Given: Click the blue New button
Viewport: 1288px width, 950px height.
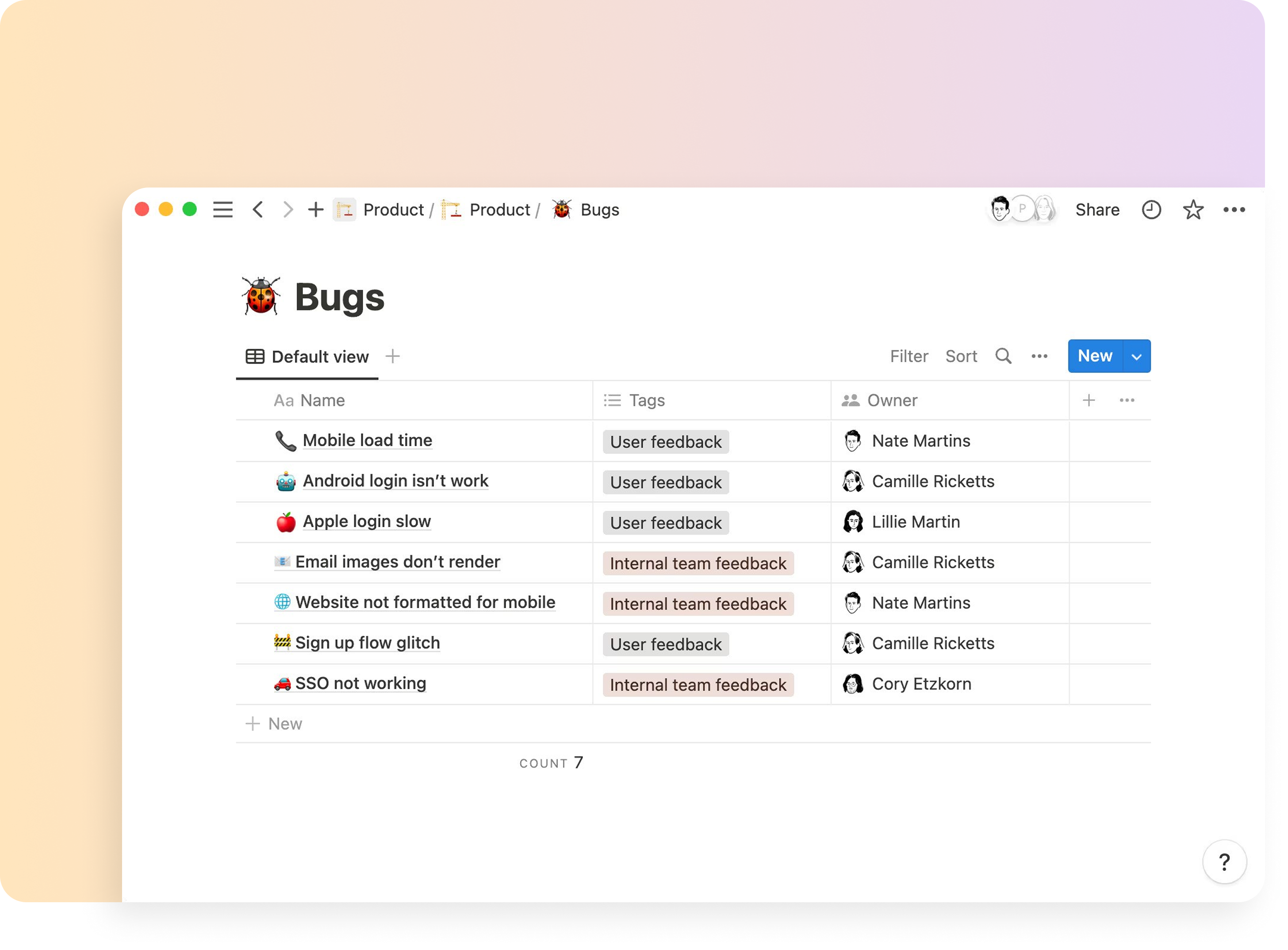Looking at the screenshot, I should point(1095,356).
